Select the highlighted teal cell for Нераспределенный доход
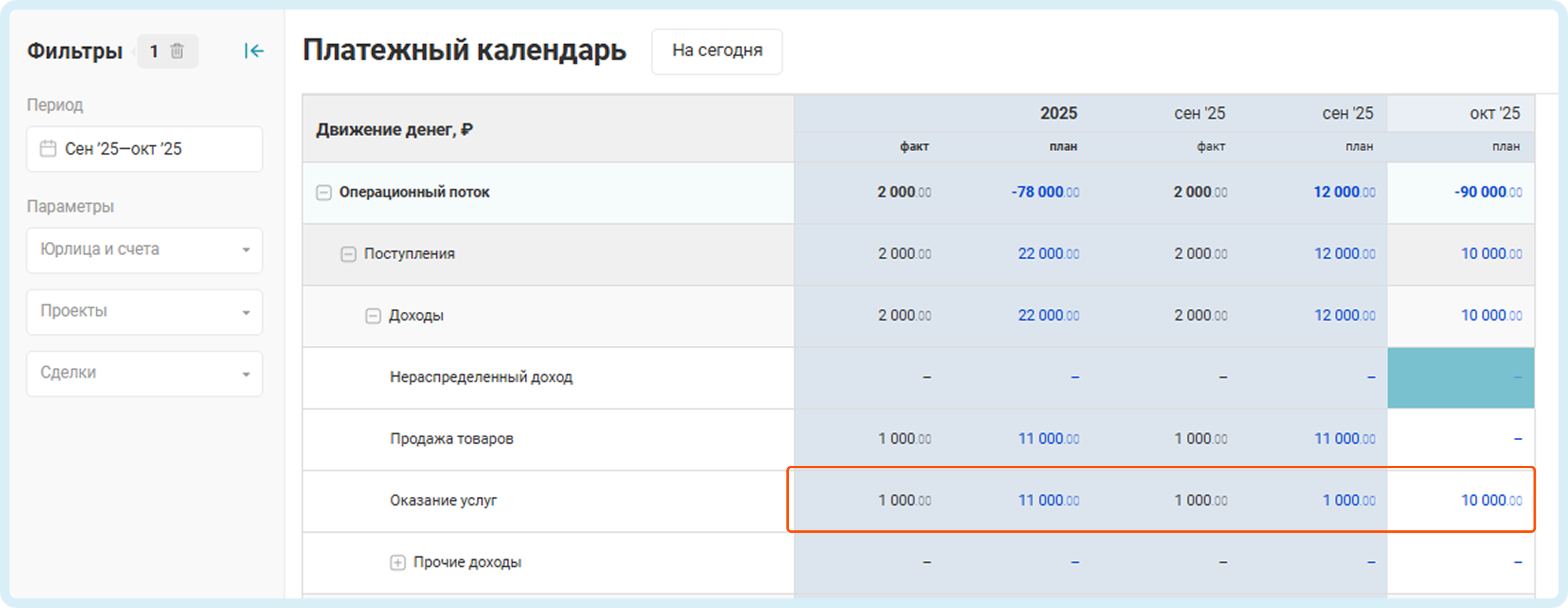Image resolution: width=1568 pixels, height=608 pixels. pos(1460,378)
